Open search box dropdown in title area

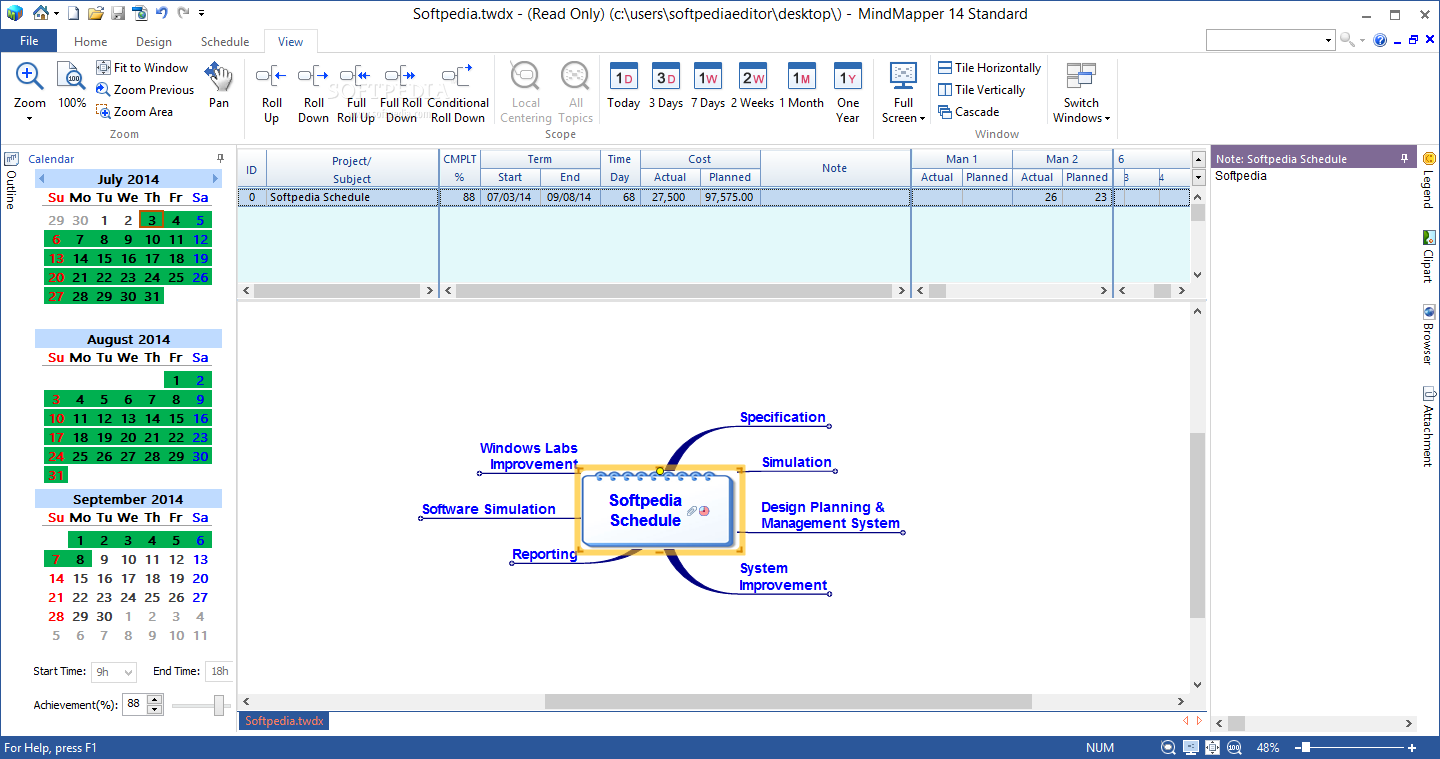[x=1328, y=40]
